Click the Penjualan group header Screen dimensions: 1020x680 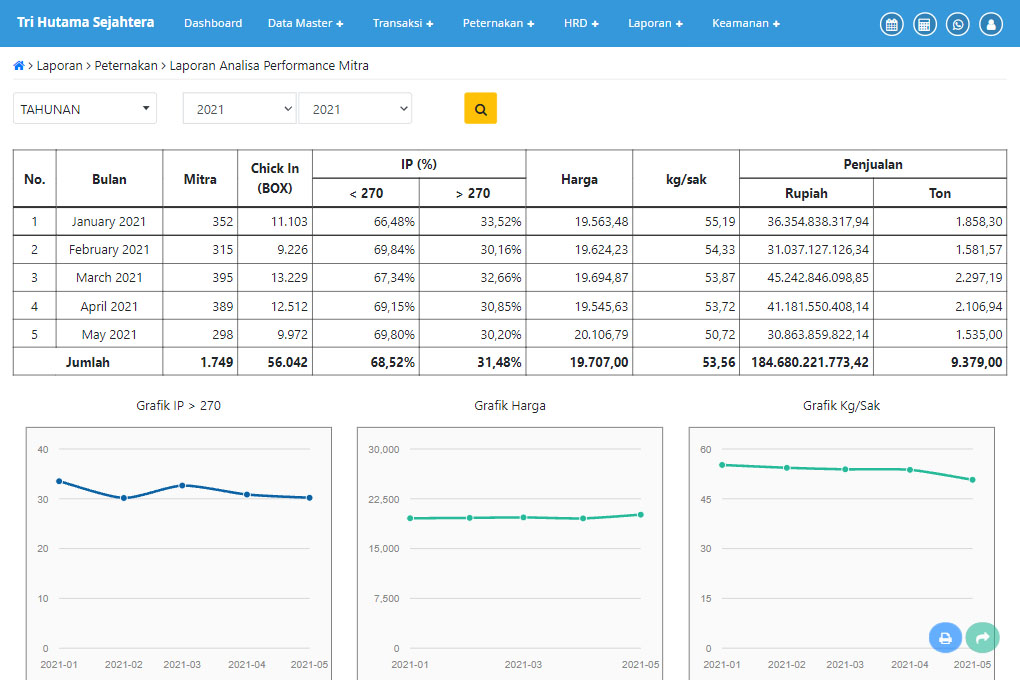pos(872,164)
